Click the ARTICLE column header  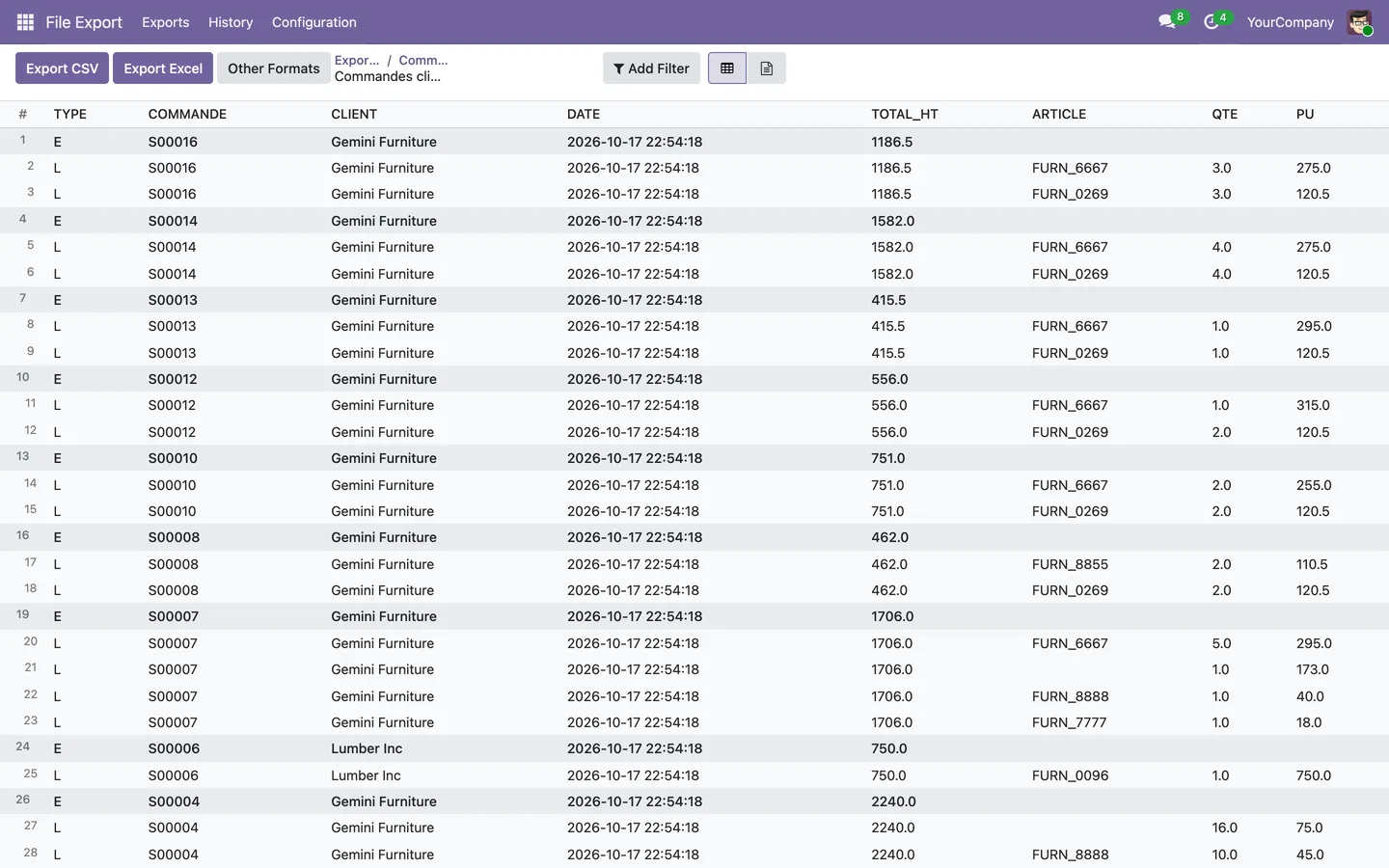click(1059, 114)
